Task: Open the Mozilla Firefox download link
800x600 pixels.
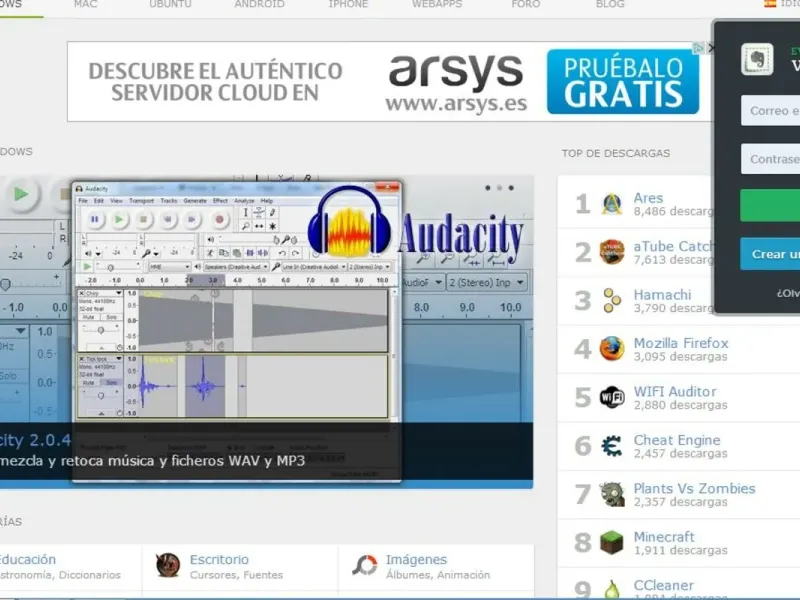Action: [681, 343]
